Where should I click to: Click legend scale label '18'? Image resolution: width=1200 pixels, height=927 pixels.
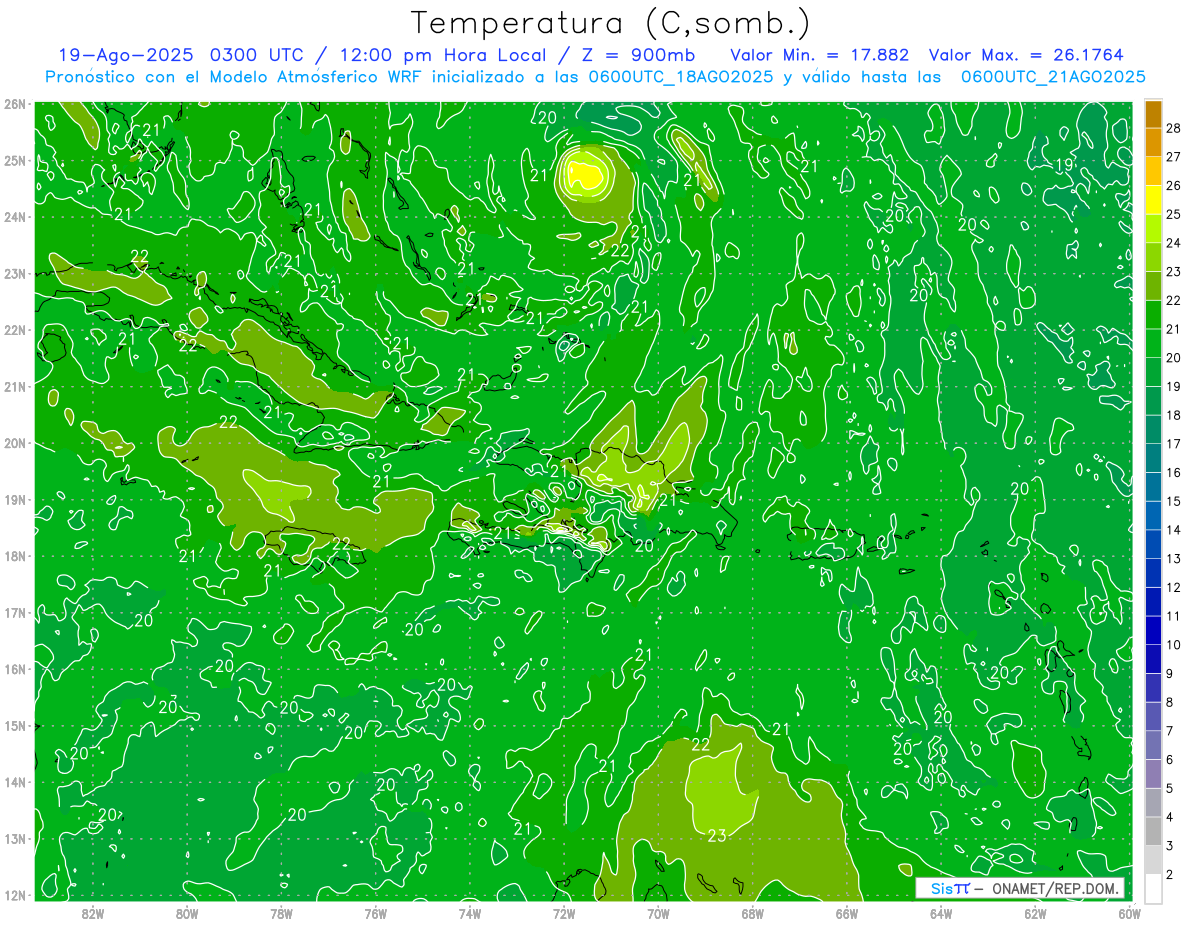point(1173,415)
